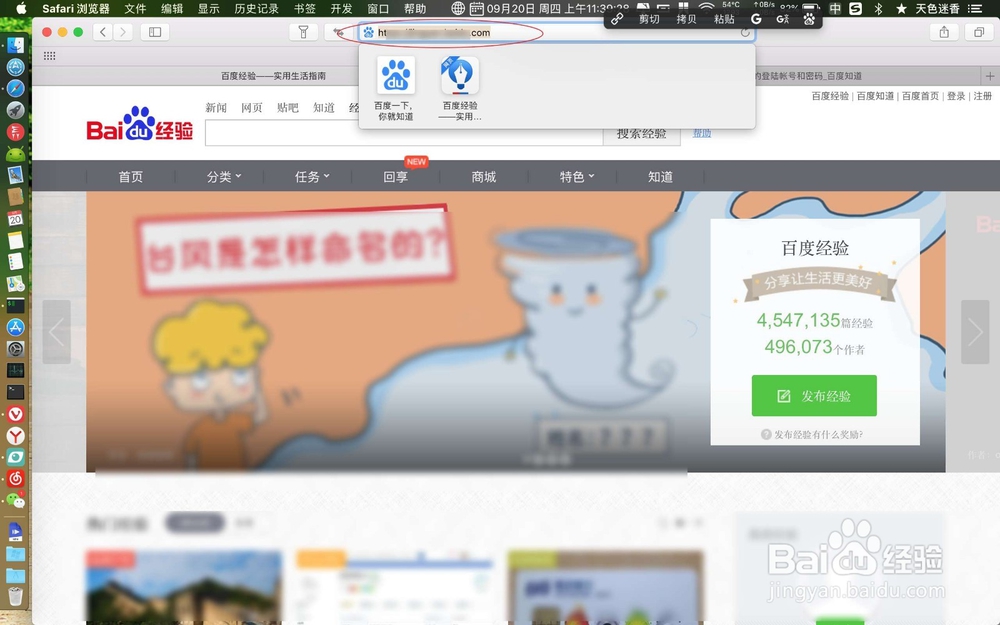Screen dimensions: 1000x625
Task: Click the Sogou input S icon in menu bar
Action: pos(856,8)
